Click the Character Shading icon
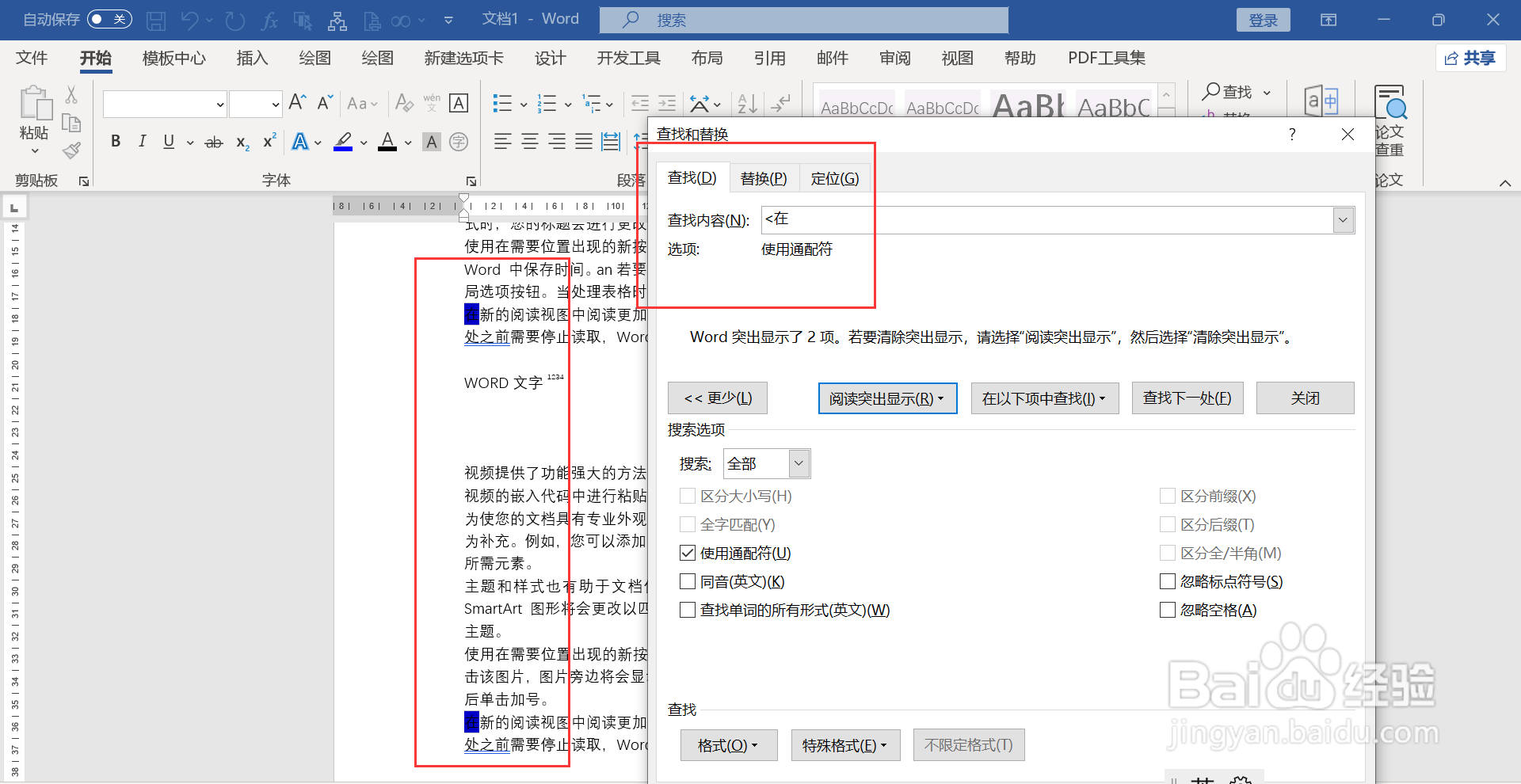This screenshot has height=784, width=1521. point(432,142)
